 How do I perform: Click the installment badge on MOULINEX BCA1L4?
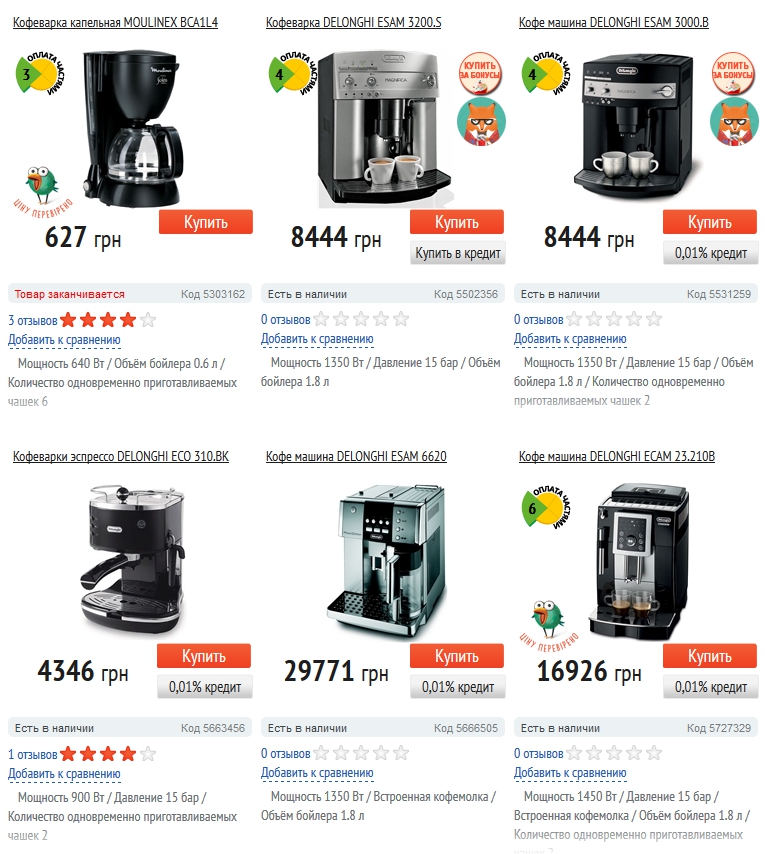[40, 74]
